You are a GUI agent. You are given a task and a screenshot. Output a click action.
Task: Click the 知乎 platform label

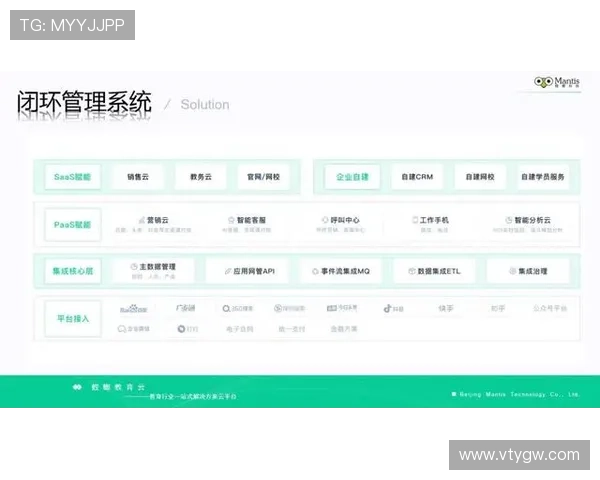(498, 308)
